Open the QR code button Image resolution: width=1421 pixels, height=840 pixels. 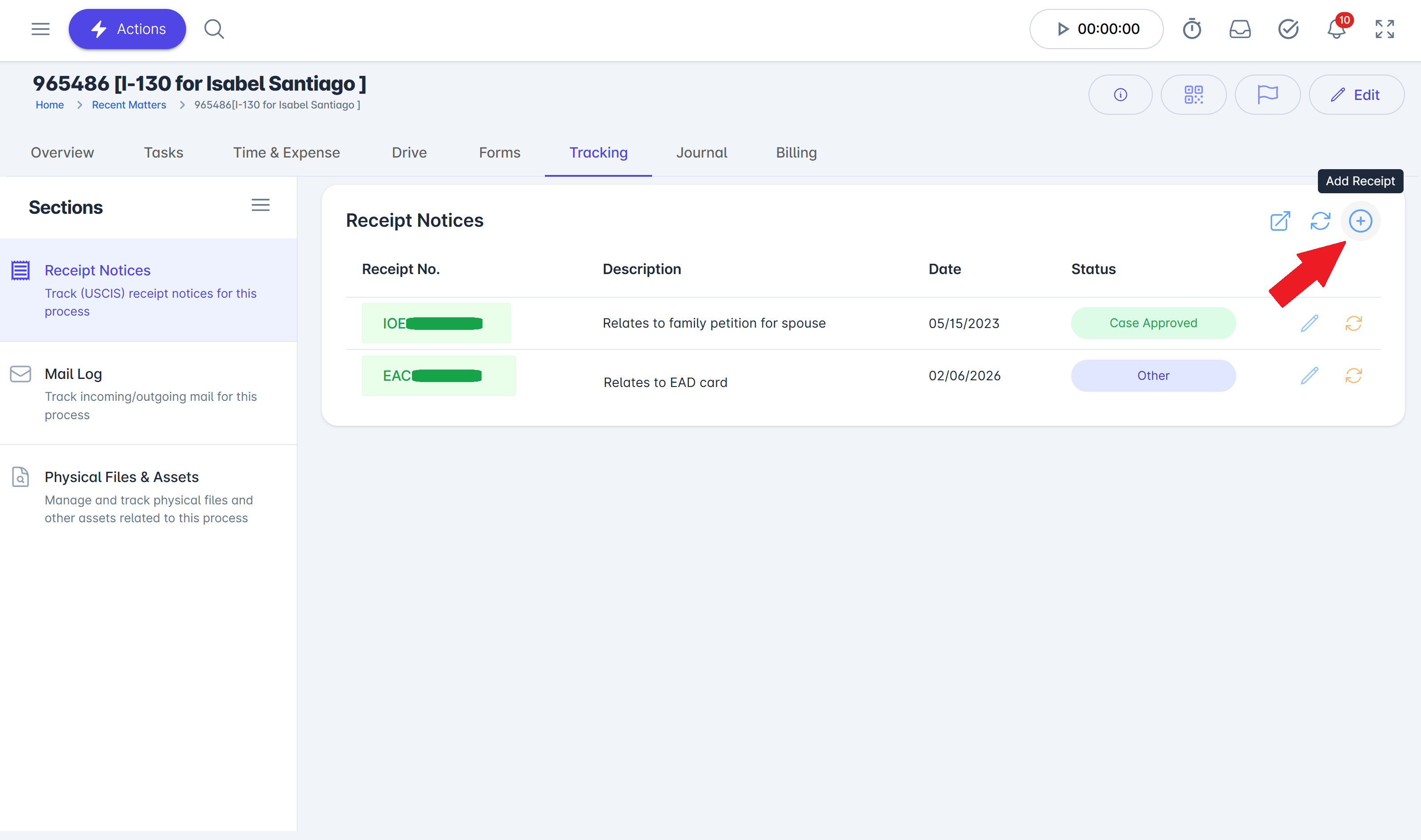[x=1193, y=95]
